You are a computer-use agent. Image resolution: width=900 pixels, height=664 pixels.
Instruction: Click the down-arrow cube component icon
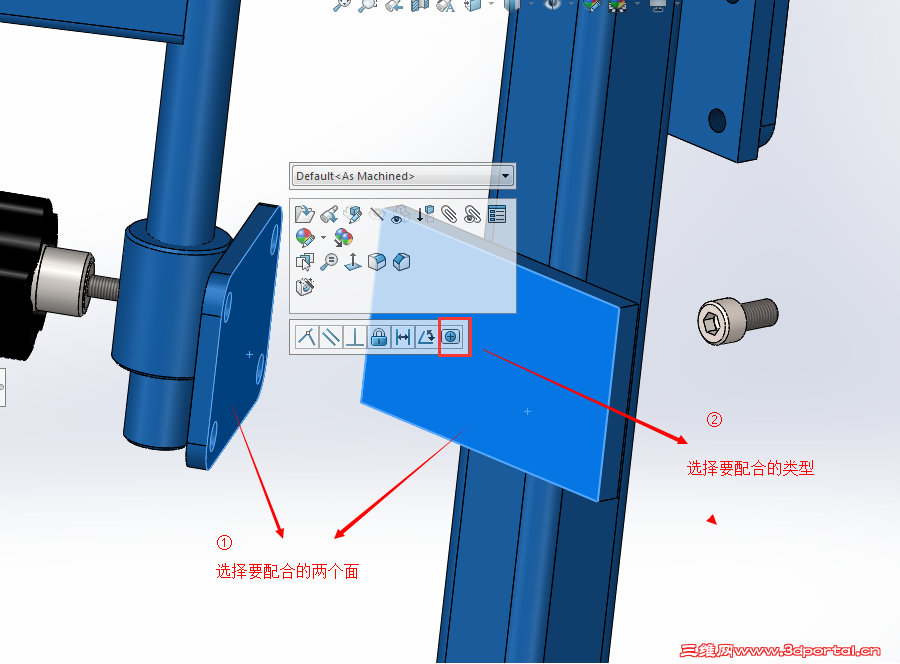click(425, 215)
